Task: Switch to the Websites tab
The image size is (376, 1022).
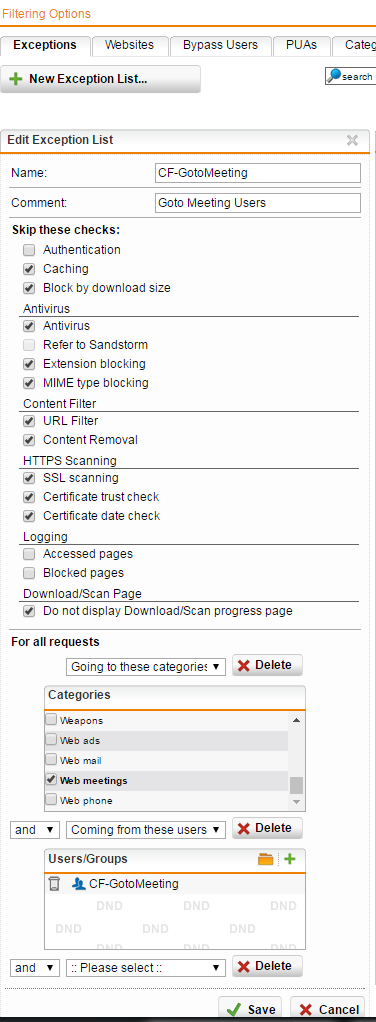Action: pyautogui.click(x=130, y=45)
